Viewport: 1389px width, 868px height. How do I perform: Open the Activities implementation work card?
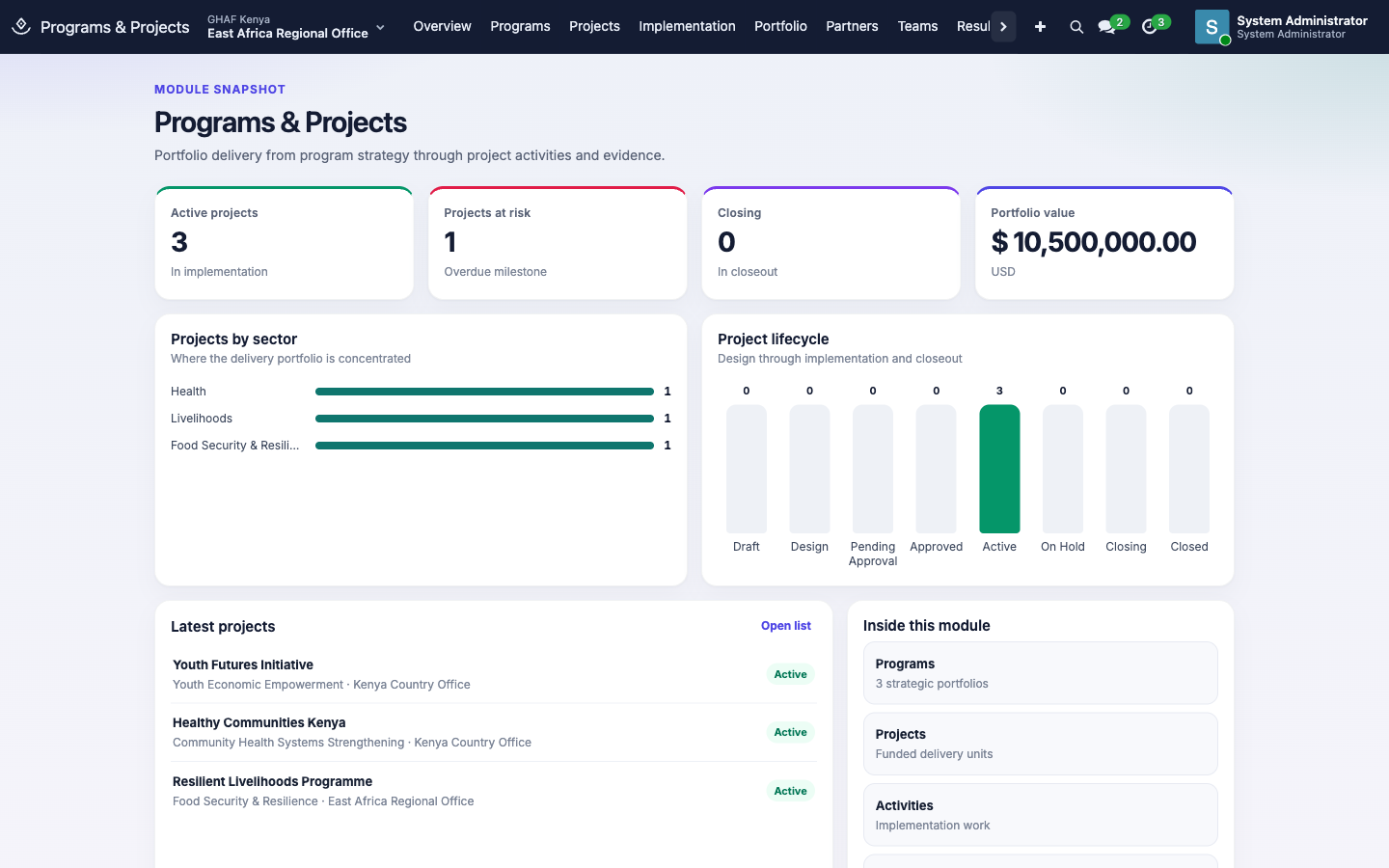point(1040,815)
